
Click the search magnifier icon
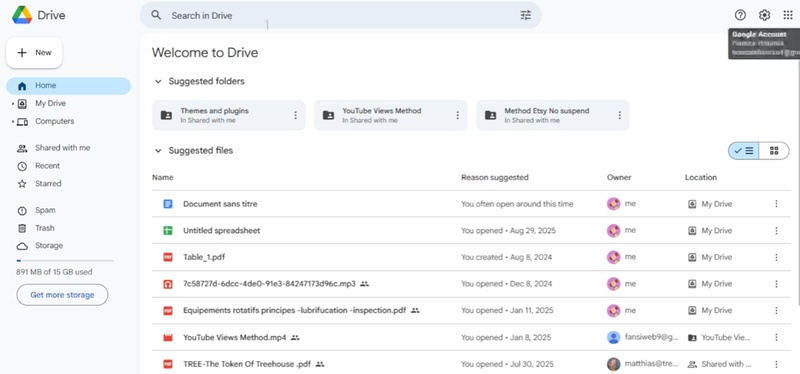click(x=156, y=15)
